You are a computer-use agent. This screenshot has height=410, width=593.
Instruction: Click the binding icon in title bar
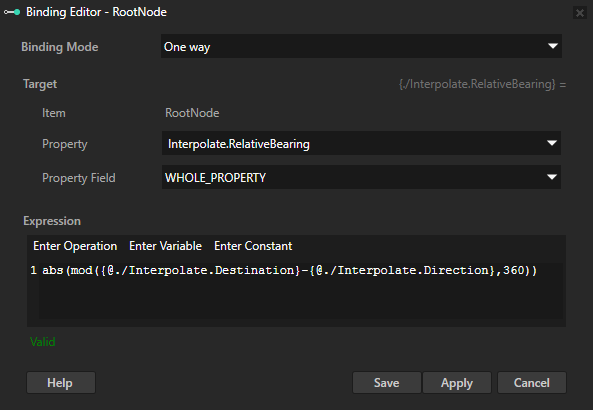click(x=12, y=12)
